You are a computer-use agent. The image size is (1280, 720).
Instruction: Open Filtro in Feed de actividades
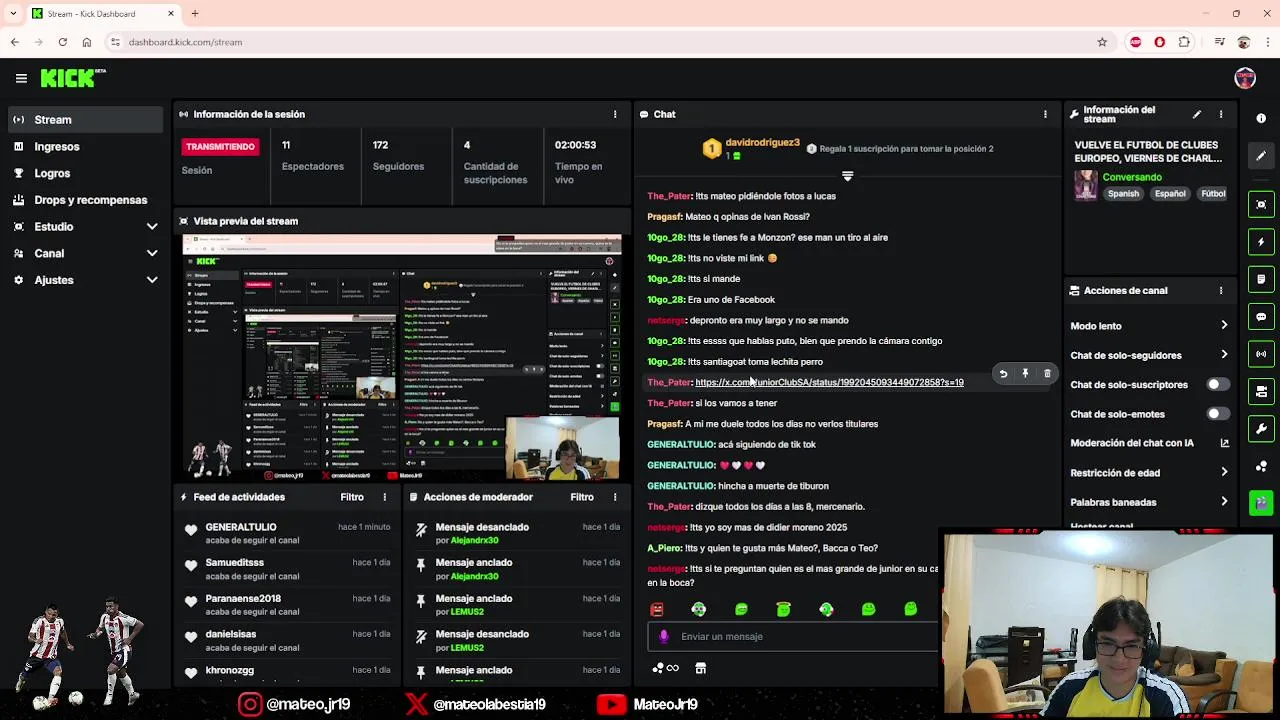point(352,497)
